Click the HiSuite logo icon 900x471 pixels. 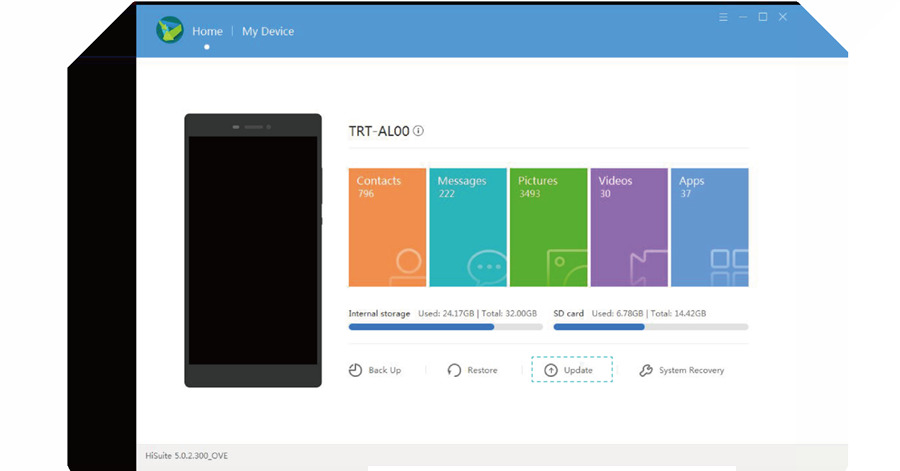click(x=170, y=30)
